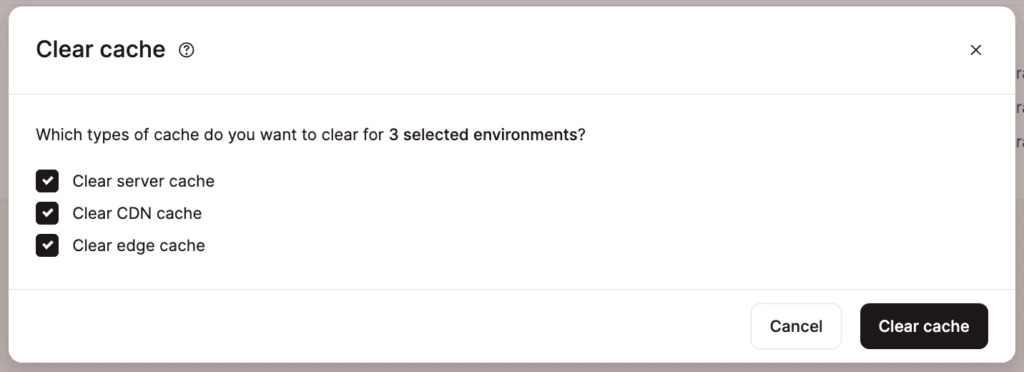Dismiss the dialog using the Cancel button
The width and height of the screenshot is (1024, 372).
click(x=796, y=326)
